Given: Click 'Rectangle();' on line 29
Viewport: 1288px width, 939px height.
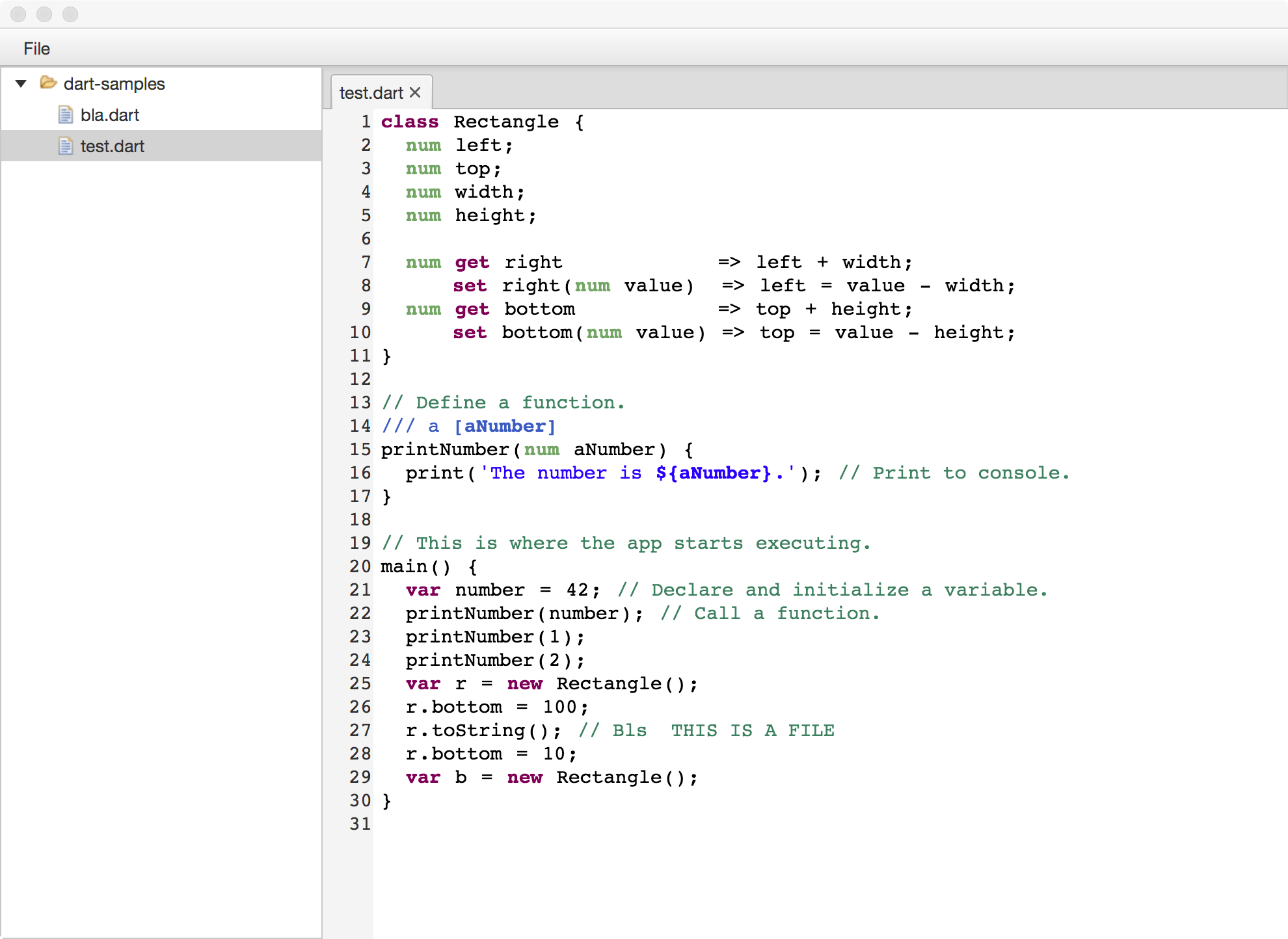Looking at the screenshot, I should pyautogui.click(x=627, y=777).
